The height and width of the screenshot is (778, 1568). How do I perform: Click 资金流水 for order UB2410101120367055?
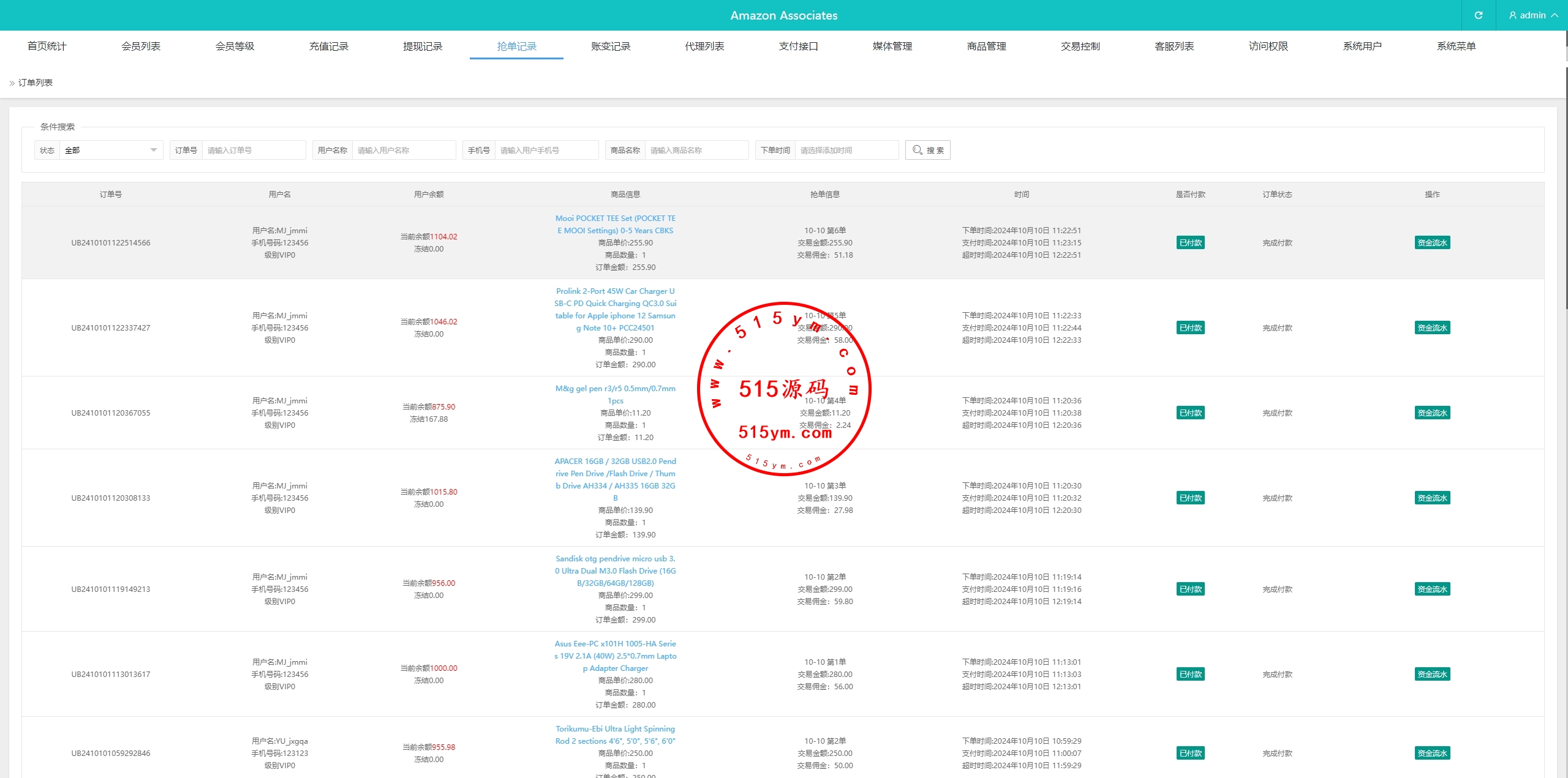click(x=1432, y=413)
